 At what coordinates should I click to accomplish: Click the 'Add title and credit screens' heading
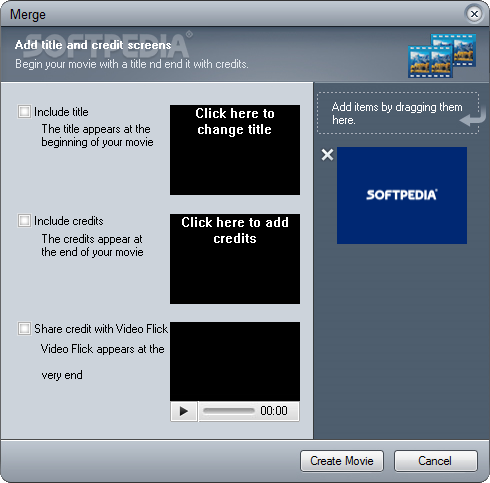pos(93,45)
